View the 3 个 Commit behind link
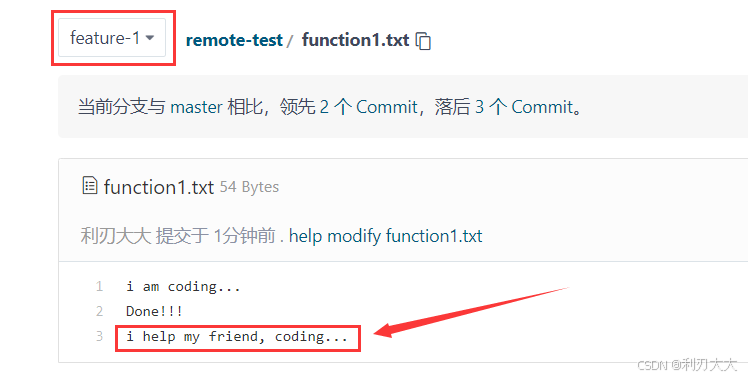Image resolution: width=748 pixels, height=378 pixels. (x=524, y=107)
